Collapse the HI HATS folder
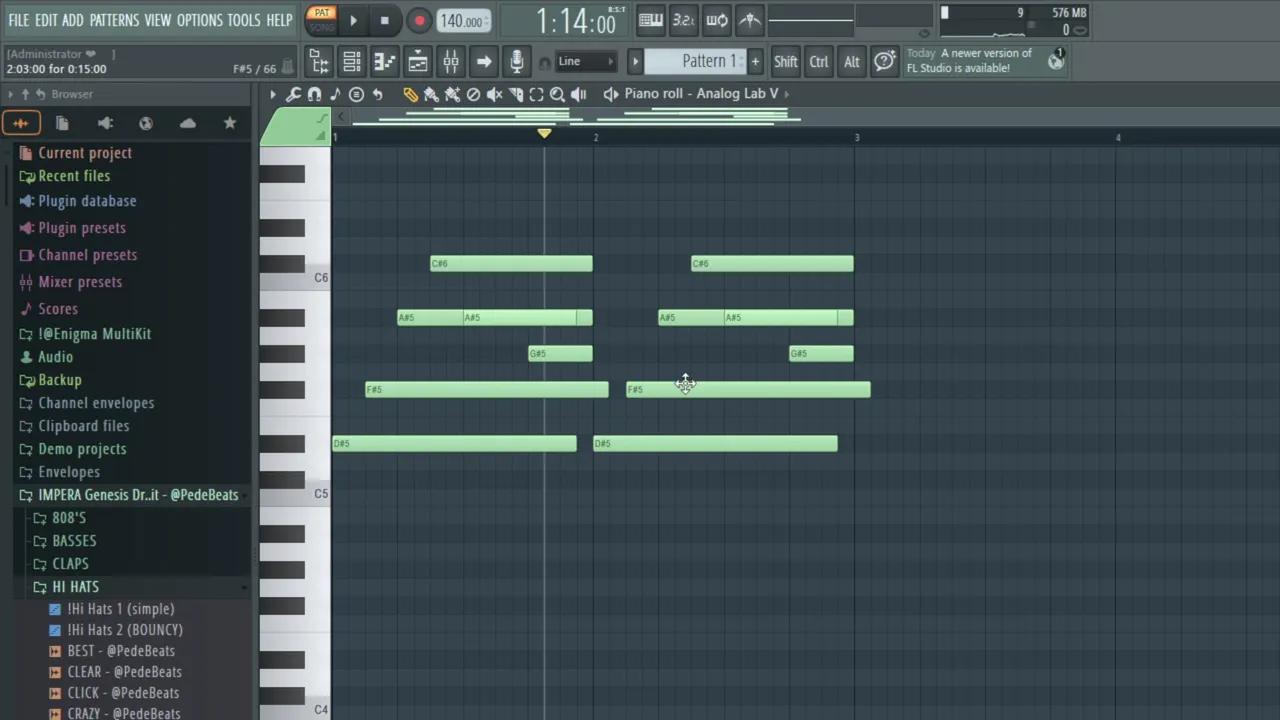 (75, 587)
